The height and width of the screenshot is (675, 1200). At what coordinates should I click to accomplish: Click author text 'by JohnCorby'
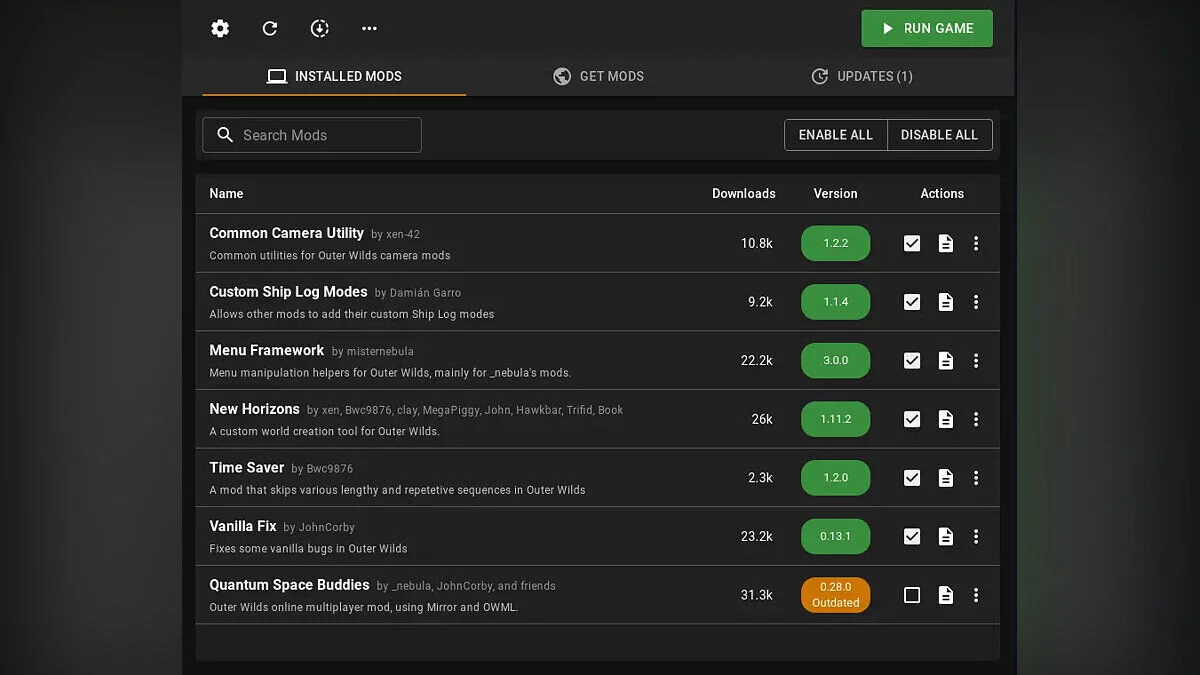(x=319, y=528)
